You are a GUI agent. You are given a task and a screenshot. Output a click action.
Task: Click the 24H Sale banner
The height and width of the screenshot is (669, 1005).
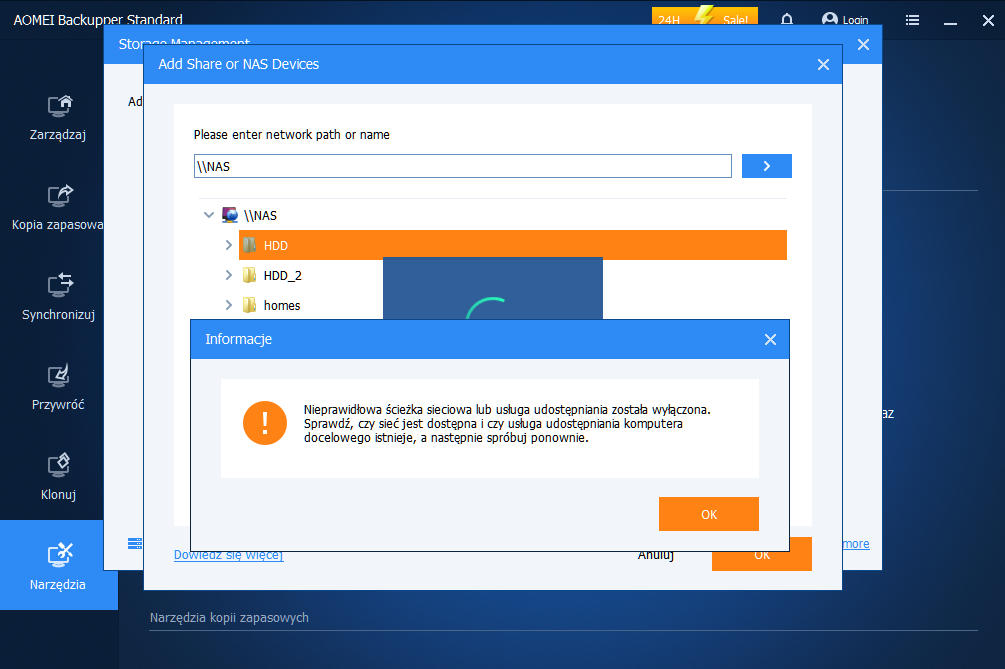704,16
